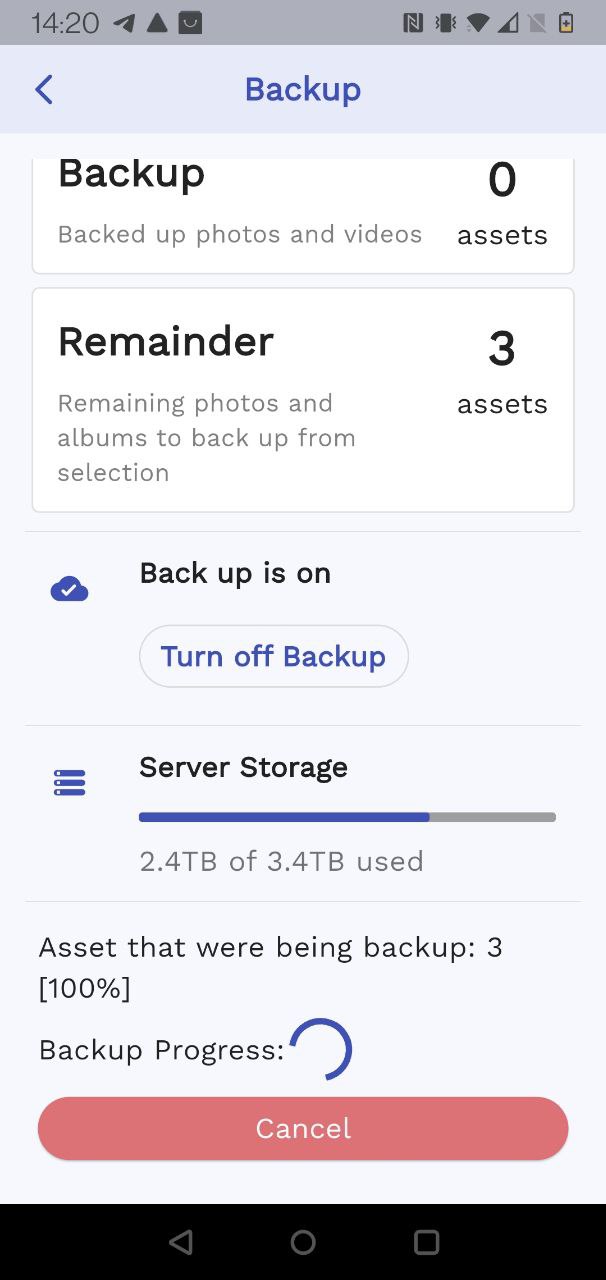Tap the spinning Backup Progress indicator
Screen dimensions: 606x1280
click(322, 1048)
